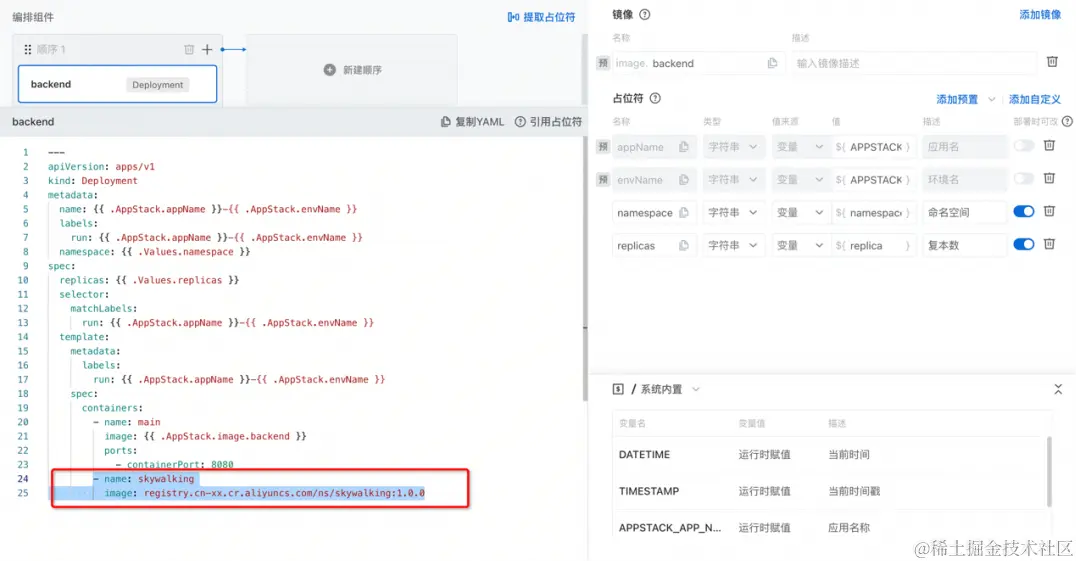Open the envName type dropdown 字符串
1080x565 pixels.
pos(733,180)
